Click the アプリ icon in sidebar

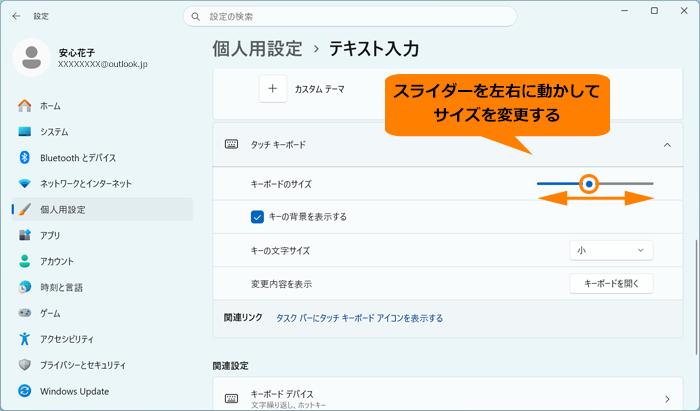25,235
